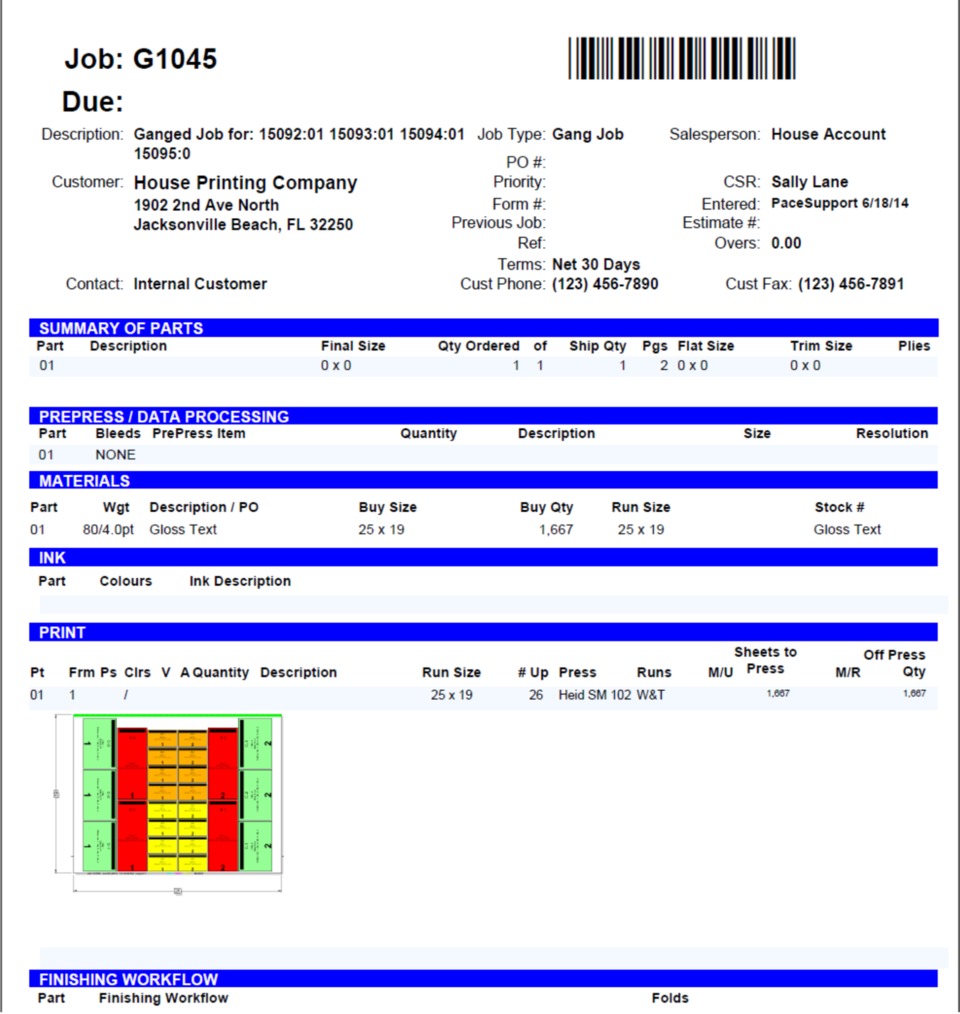Click the Cust Fax number value
Image resolution: width=960 pixels, height=1014 pixels.
[x=850, y=284]
